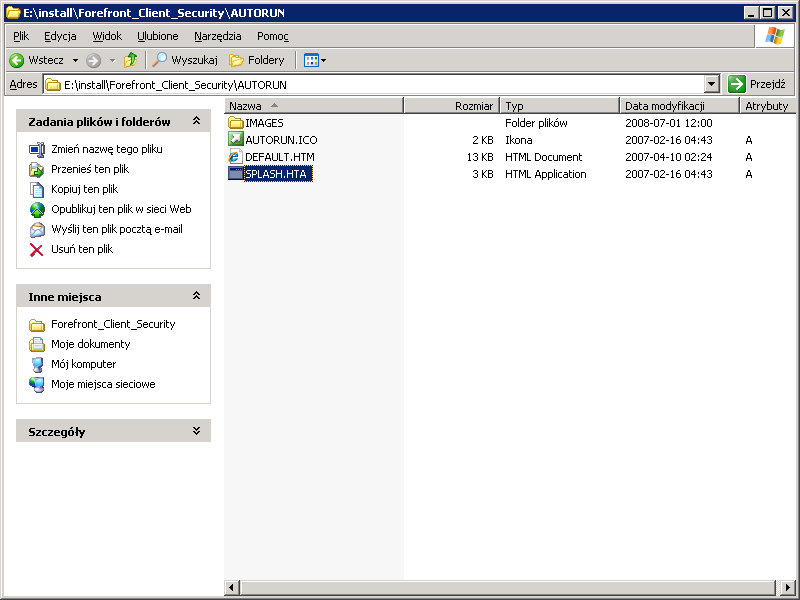This screenshot has height=600, width=800.
Task: Select the AUTORUN.ICO file name
Action: (281, 140)
